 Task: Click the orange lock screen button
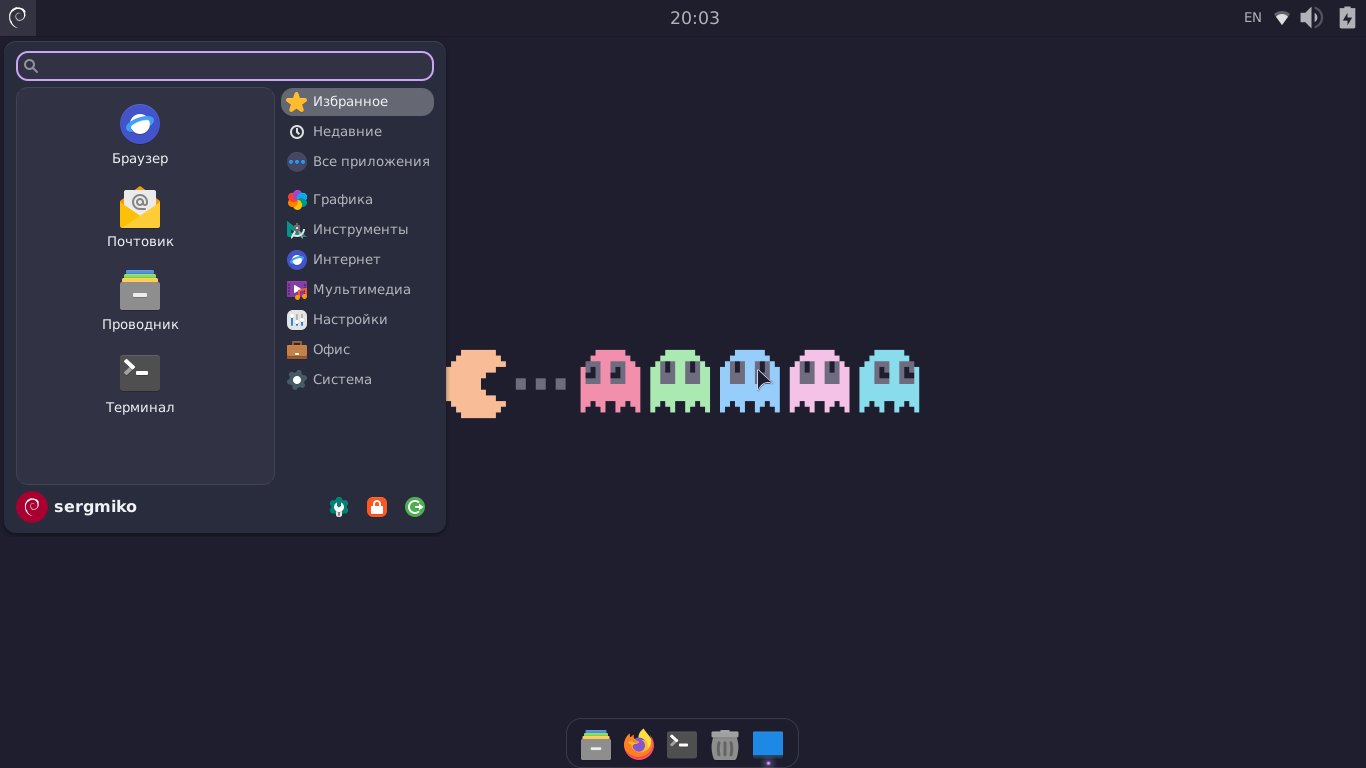click(377, 507)
